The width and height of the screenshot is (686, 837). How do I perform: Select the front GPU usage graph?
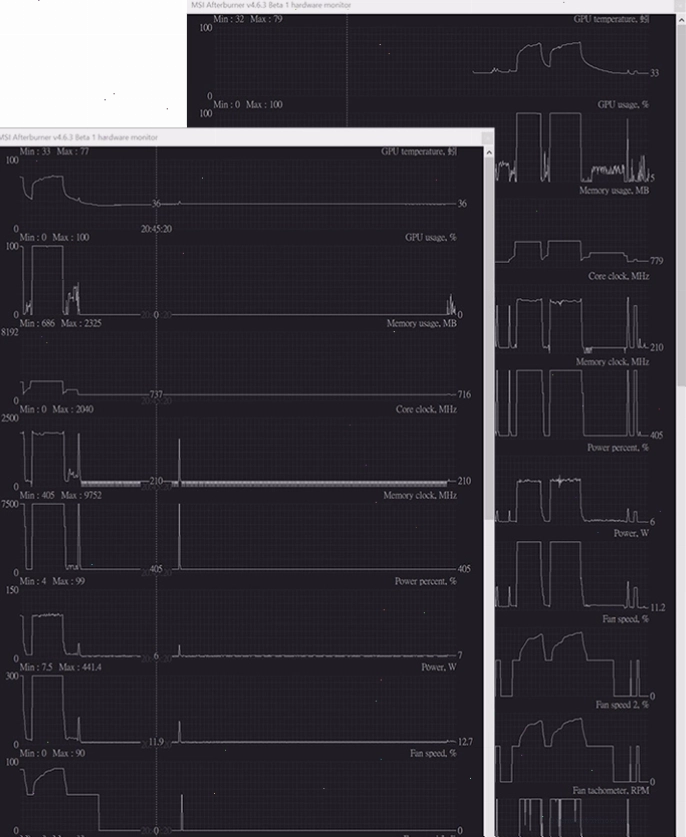239,280
